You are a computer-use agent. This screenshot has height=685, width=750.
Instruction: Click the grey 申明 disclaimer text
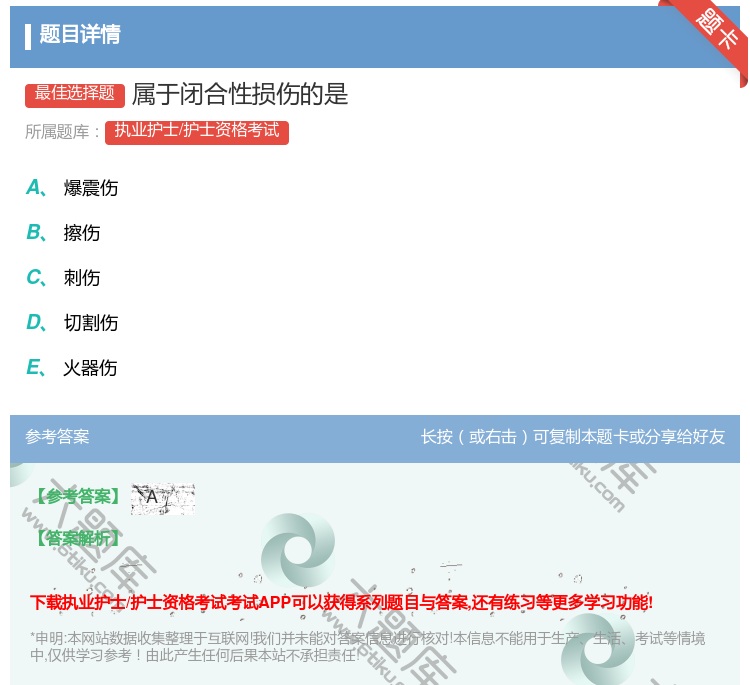[367, 646]
